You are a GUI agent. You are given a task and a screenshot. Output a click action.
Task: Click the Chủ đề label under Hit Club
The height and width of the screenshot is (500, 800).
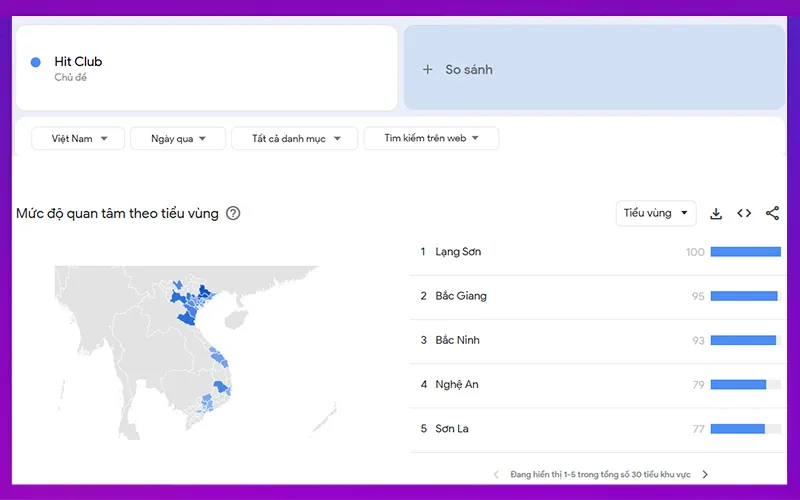[x=70, y=78]
